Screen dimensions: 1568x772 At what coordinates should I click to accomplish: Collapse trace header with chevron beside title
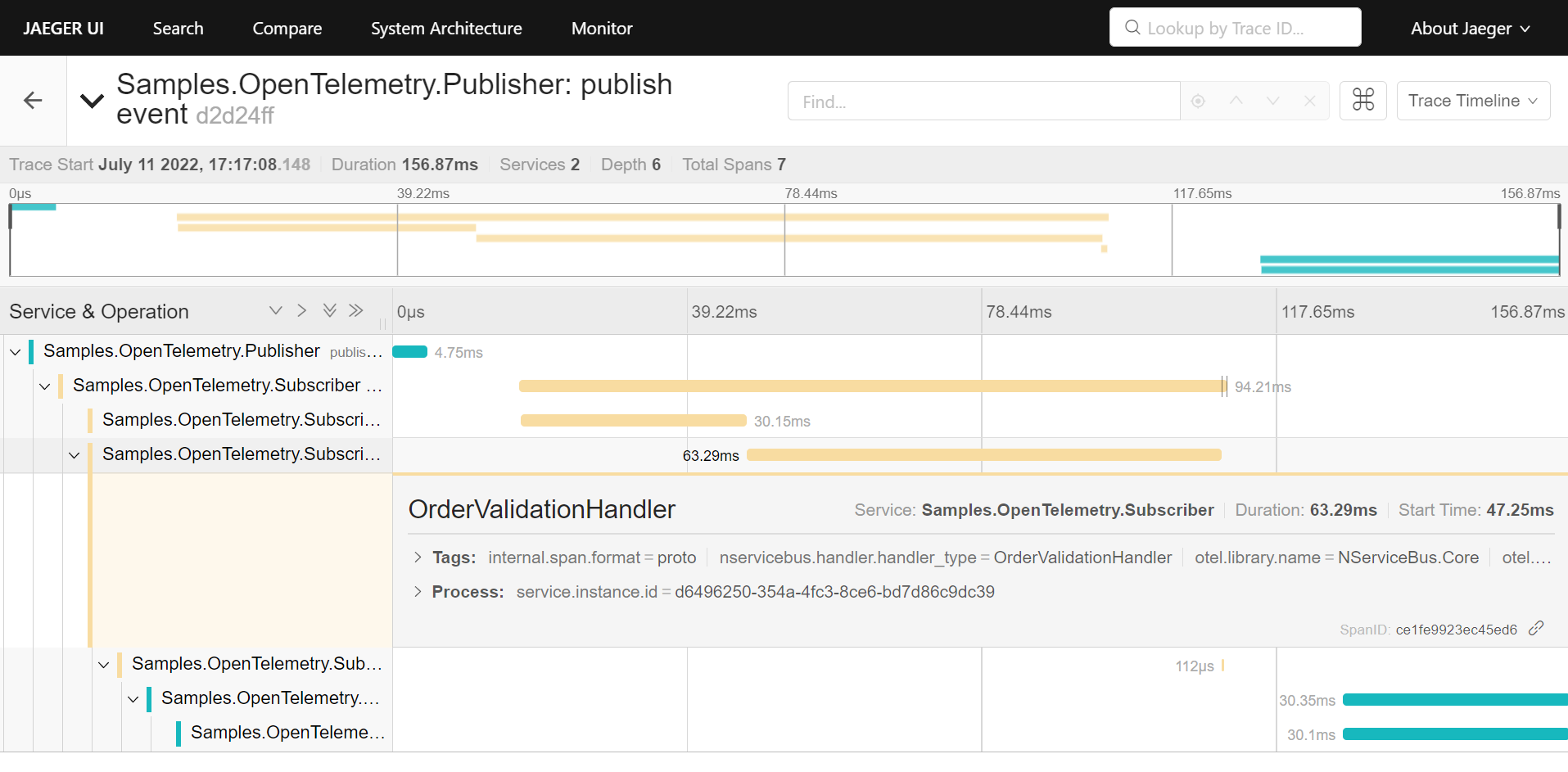point(92,101)
